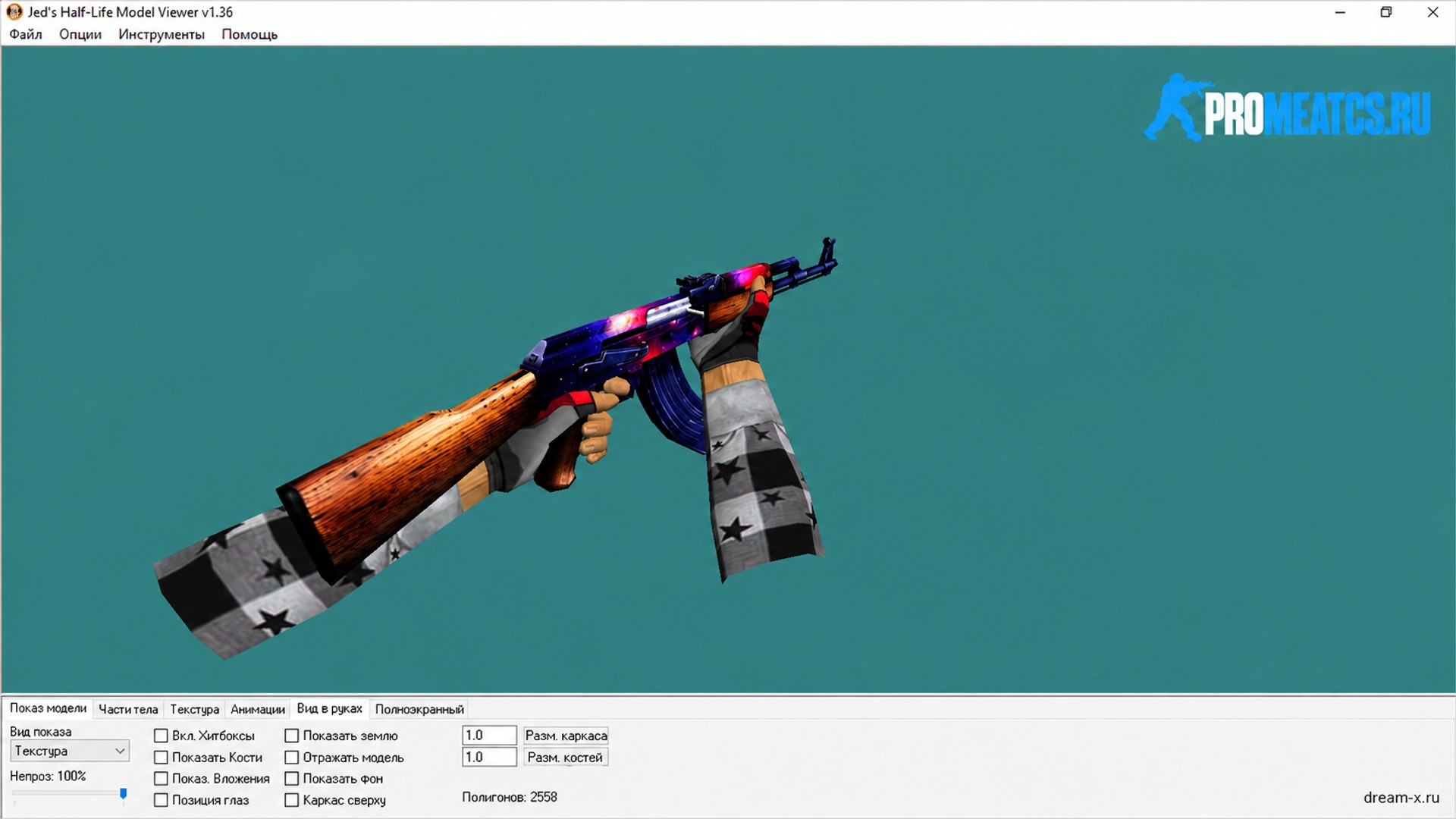Viewport: 1456px width, 819px height.
Task: Open the Файл menu
Action: pyautogui.click(x=26, y=34)
